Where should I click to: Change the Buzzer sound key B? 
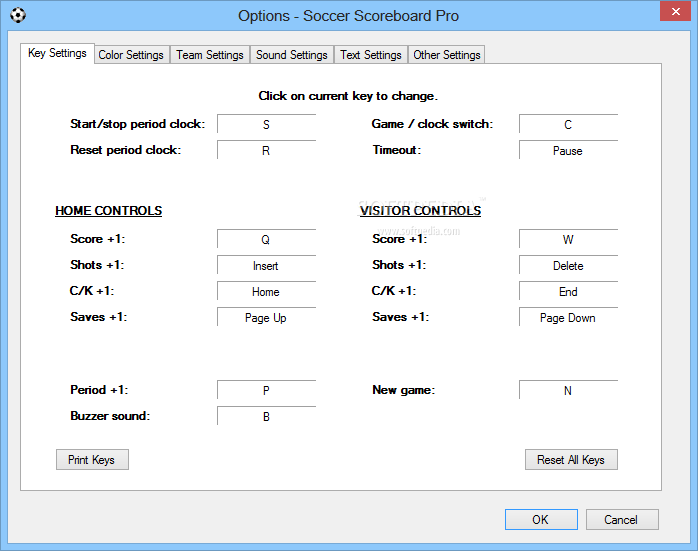coord(266,416)
